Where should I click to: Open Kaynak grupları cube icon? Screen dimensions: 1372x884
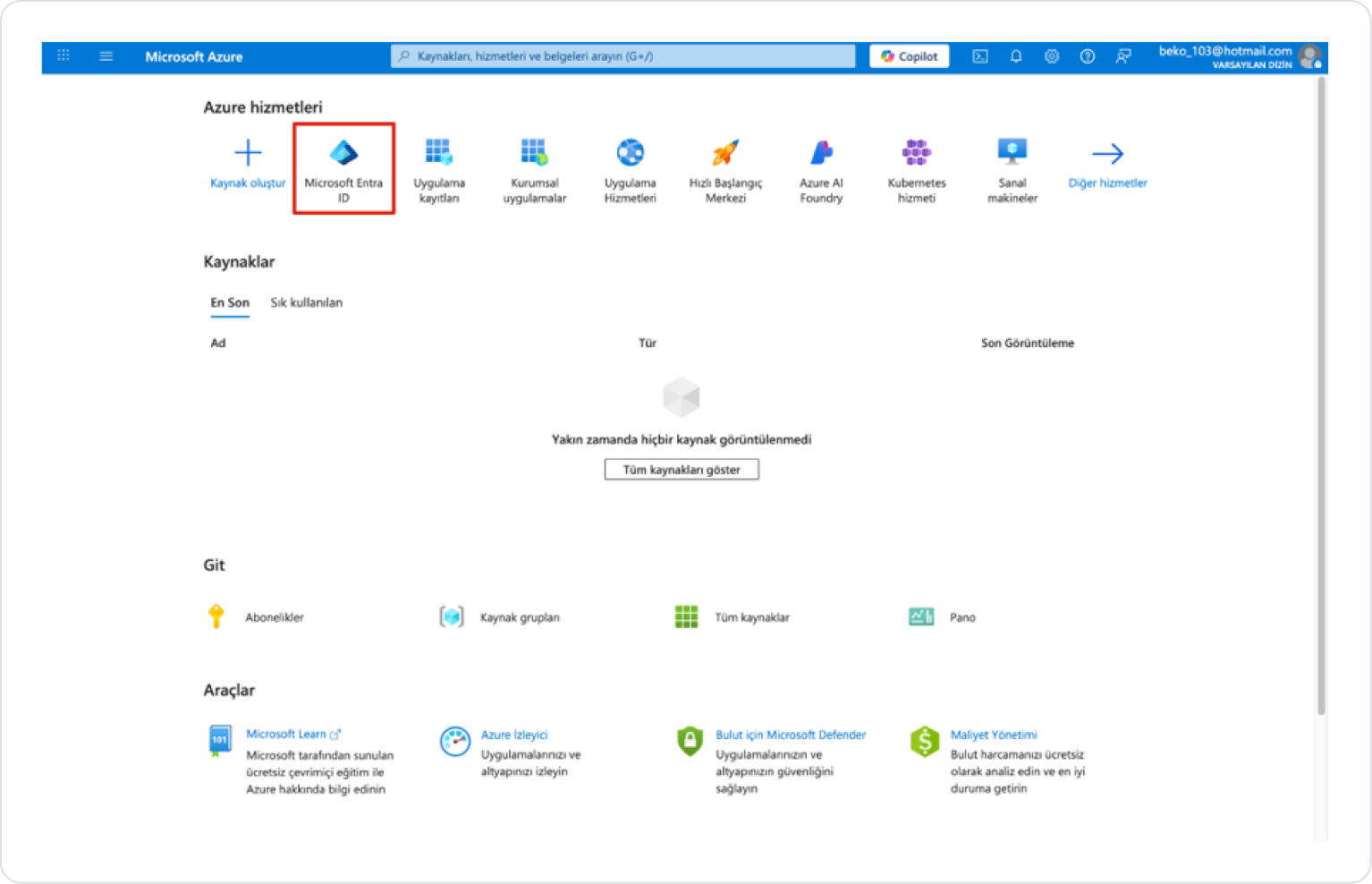[x=452, y=616]
